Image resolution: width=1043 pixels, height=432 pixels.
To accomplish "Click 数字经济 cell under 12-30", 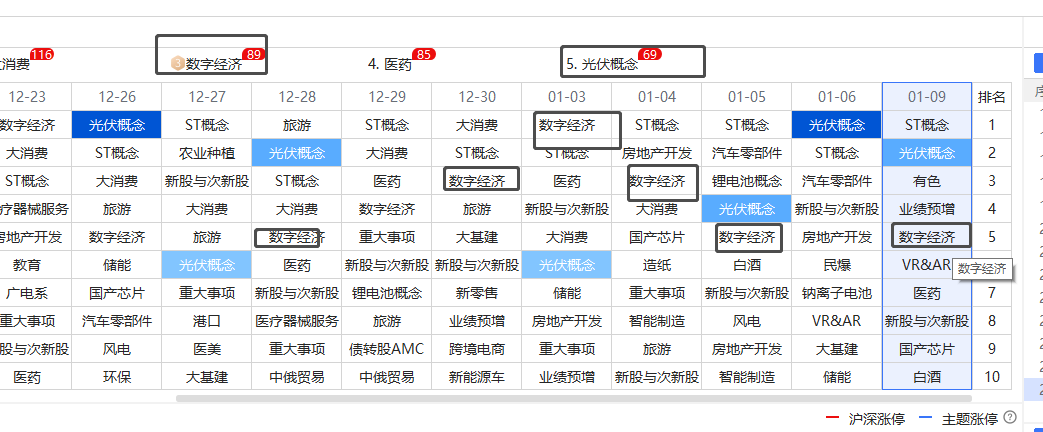I will (x=477, y=181).
